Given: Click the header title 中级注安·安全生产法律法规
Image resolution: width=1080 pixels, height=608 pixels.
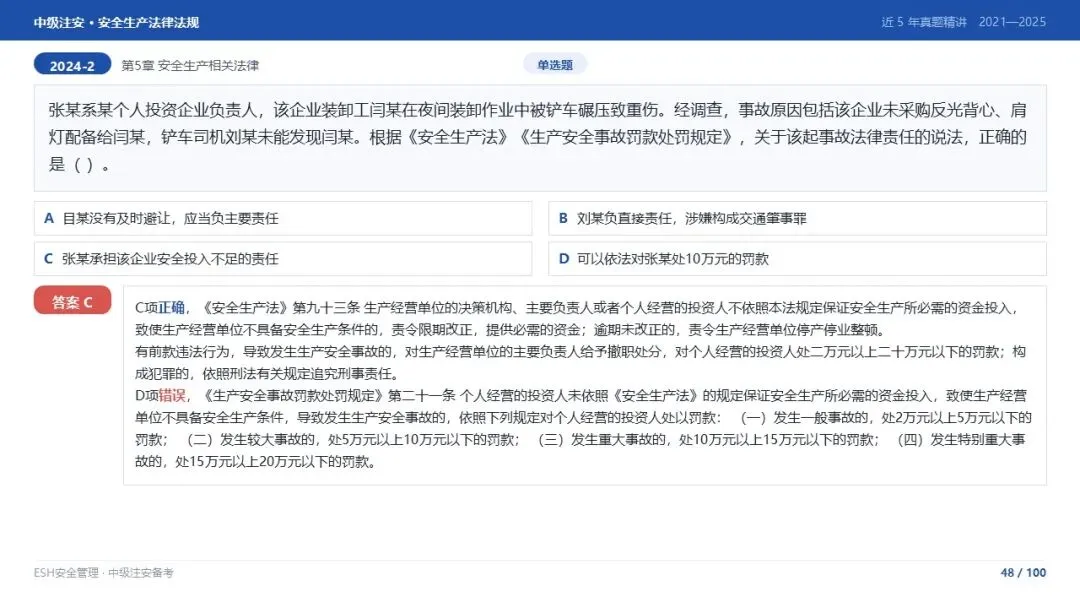Looking at the screenshot, I should (x=116, y=23).
